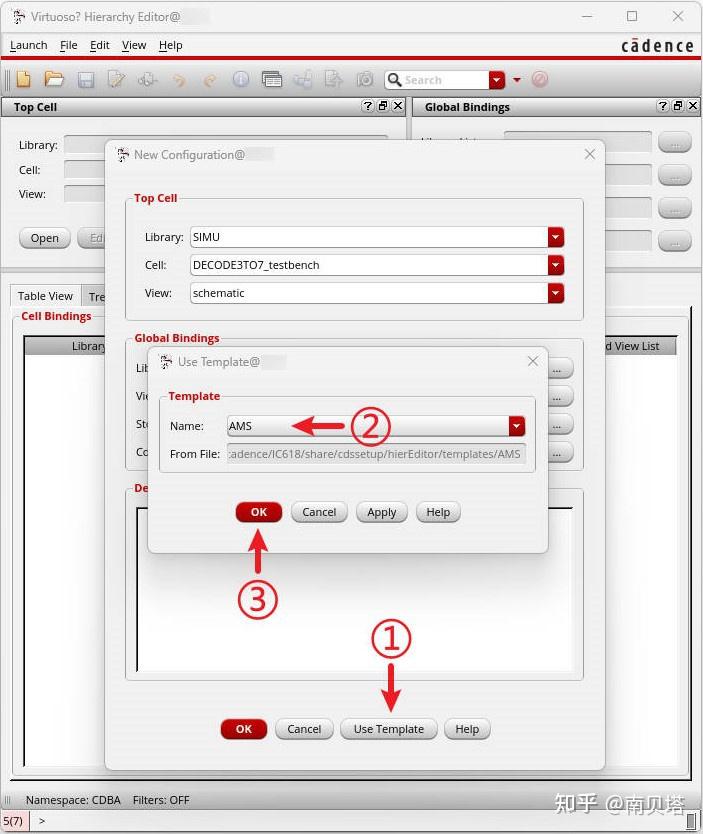
Task: Click the search magnifier icon
Action: [394, 80]
